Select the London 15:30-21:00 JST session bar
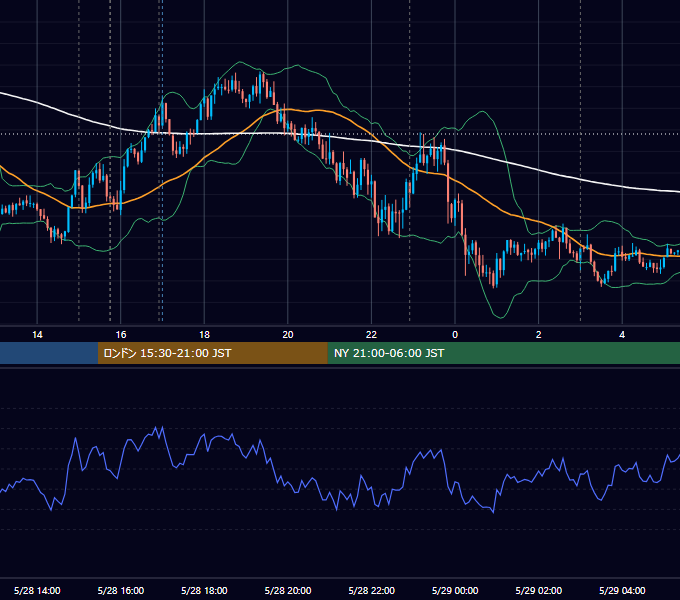This screenshot has height=600, width=680. (x=212, y=353)
